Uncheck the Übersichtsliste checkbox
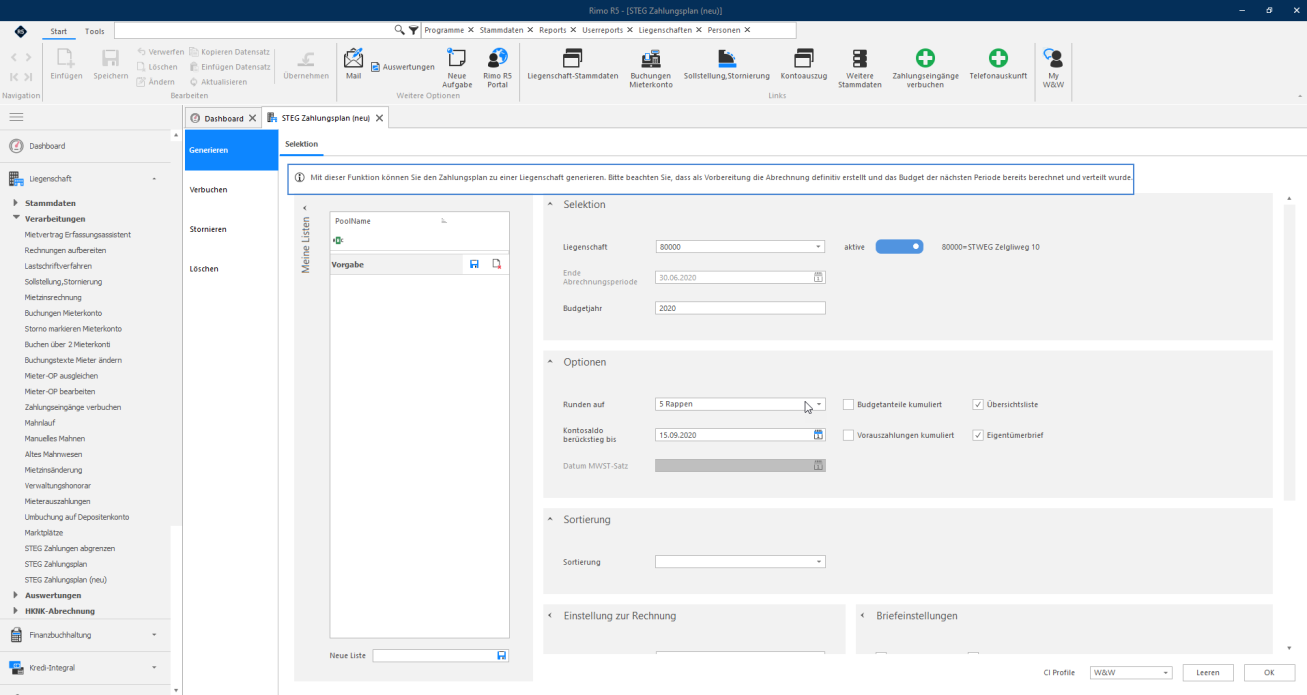This screenshot has width=1307, height=695. pos(978,405)
